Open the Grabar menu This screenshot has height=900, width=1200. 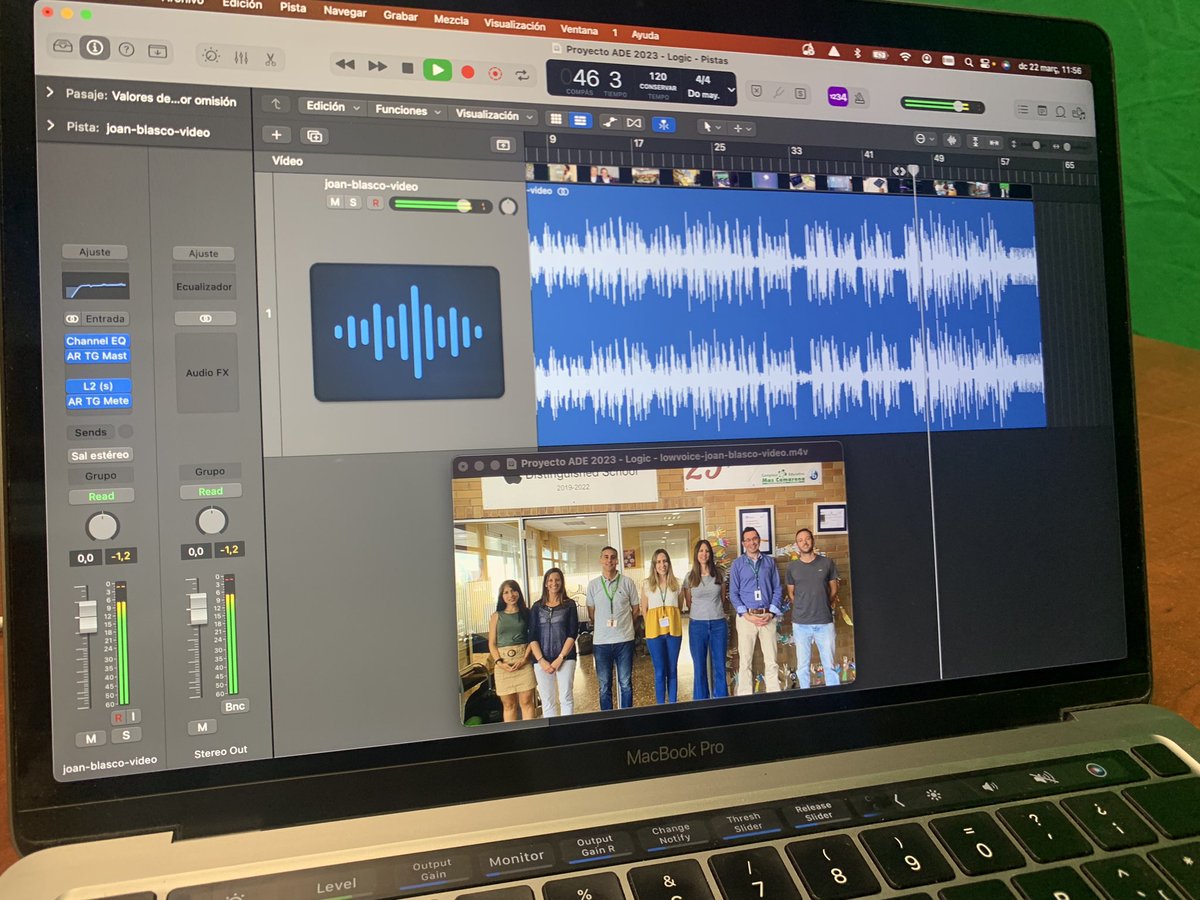(401, 15)
